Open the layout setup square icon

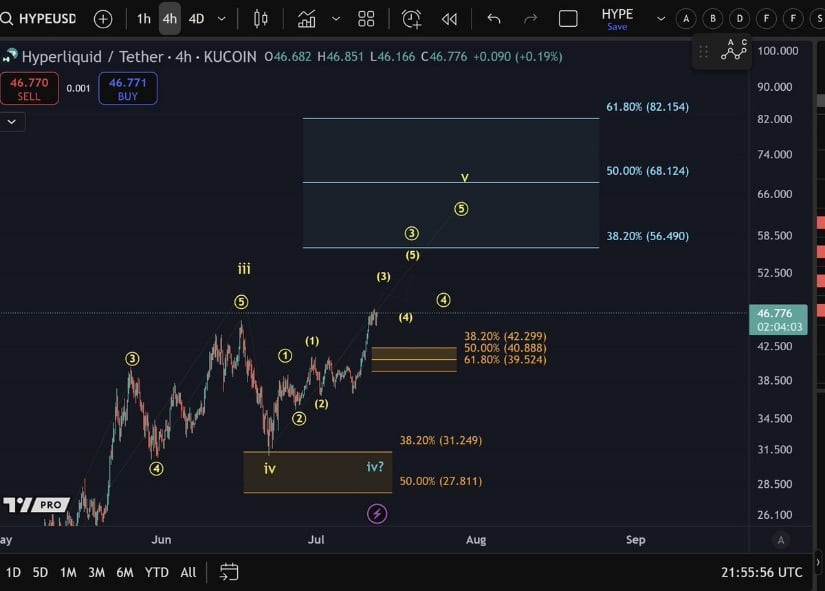568,19
